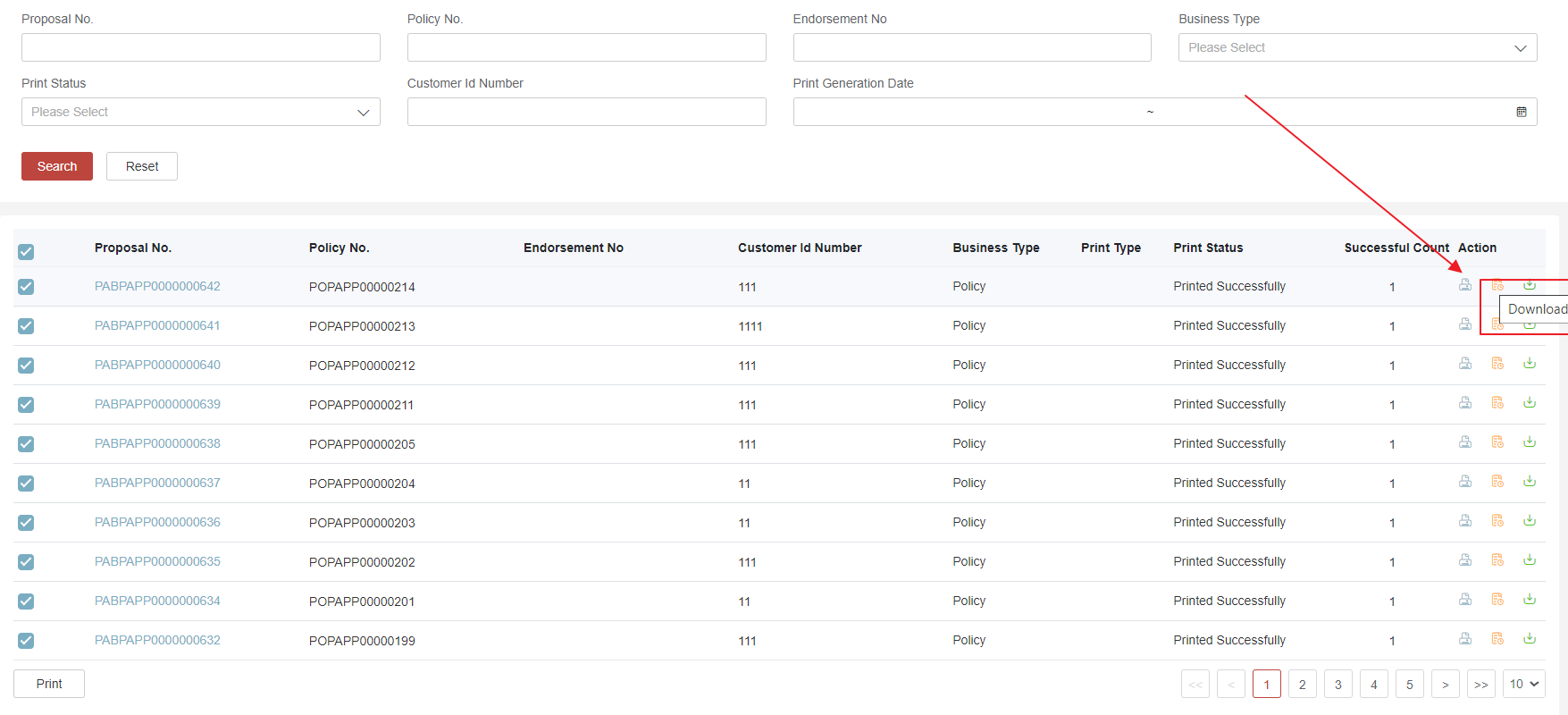Open proposal link PABPAPP0000000640
This screenshot has height=715, width=1568.
pyautogui.click(x=157, y=365)
